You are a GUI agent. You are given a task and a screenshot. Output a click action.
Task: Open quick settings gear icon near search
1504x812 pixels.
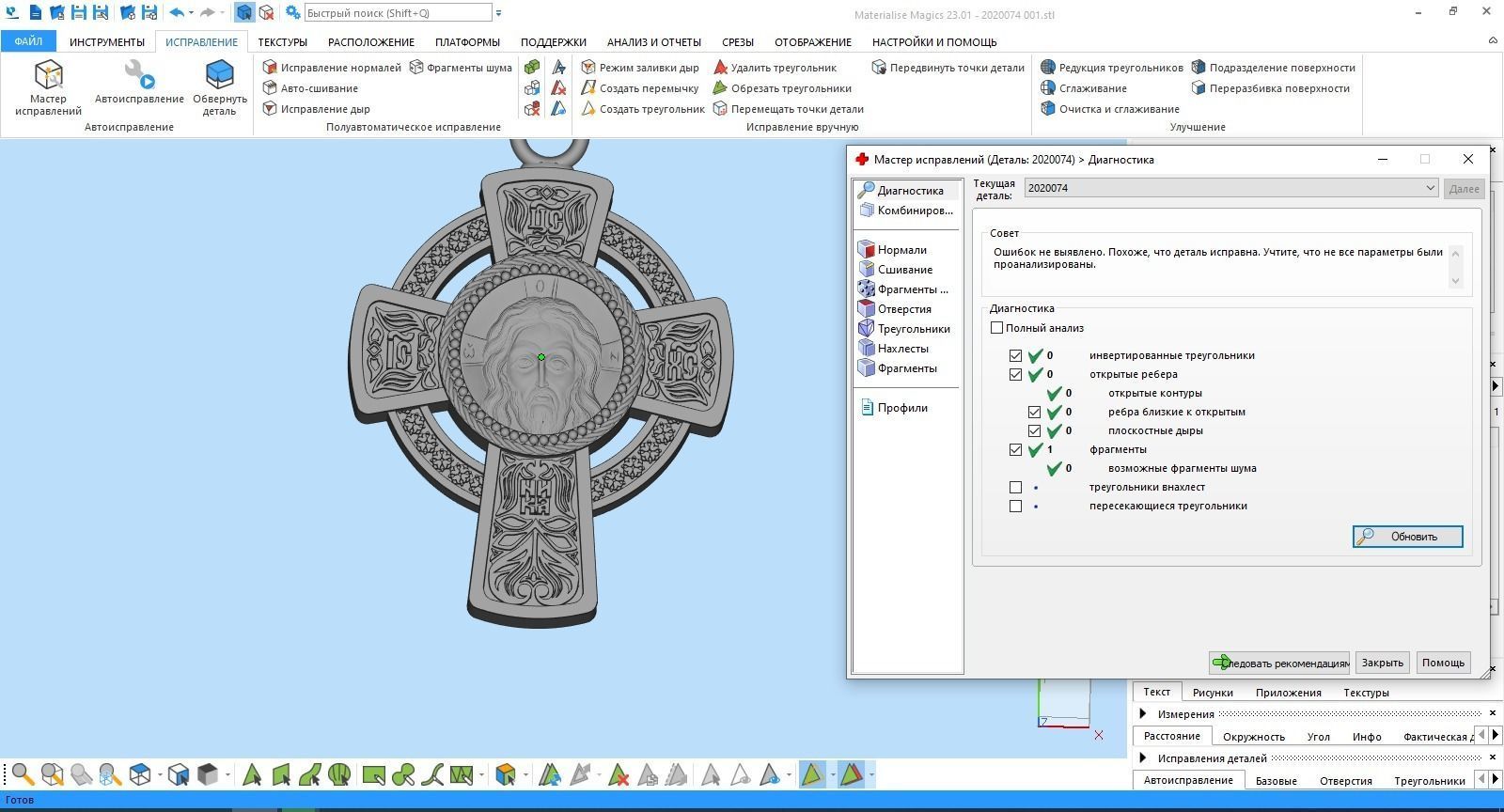[x=293, y=13]
